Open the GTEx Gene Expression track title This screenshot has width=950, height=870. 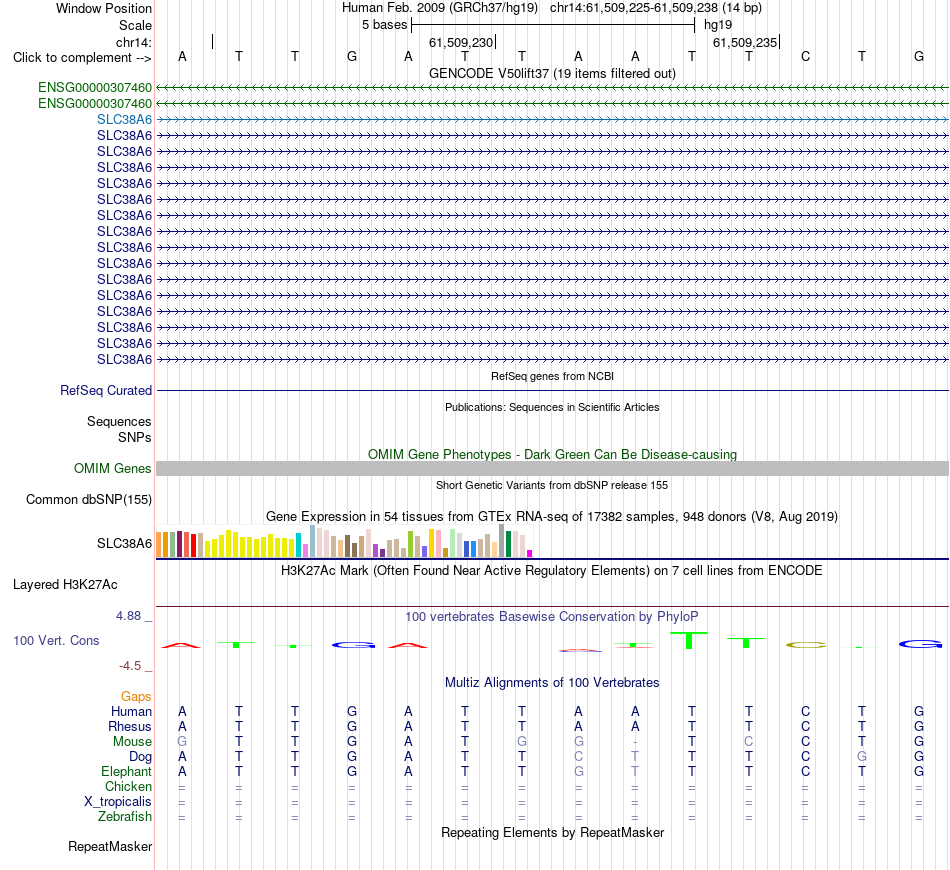(x=552, y=517)
